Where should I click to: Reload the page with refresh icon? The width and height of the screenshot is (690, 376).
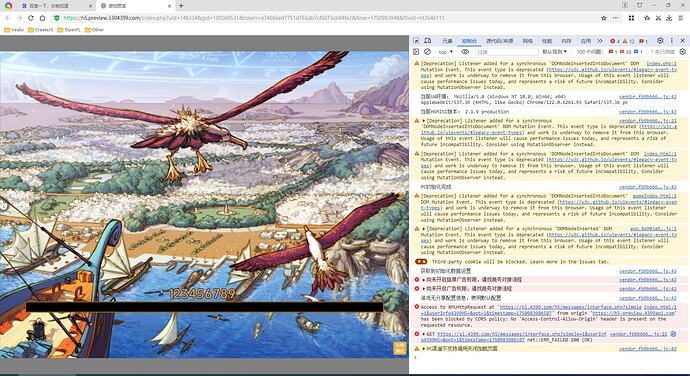pyautogui.click(x=30, y=18)
